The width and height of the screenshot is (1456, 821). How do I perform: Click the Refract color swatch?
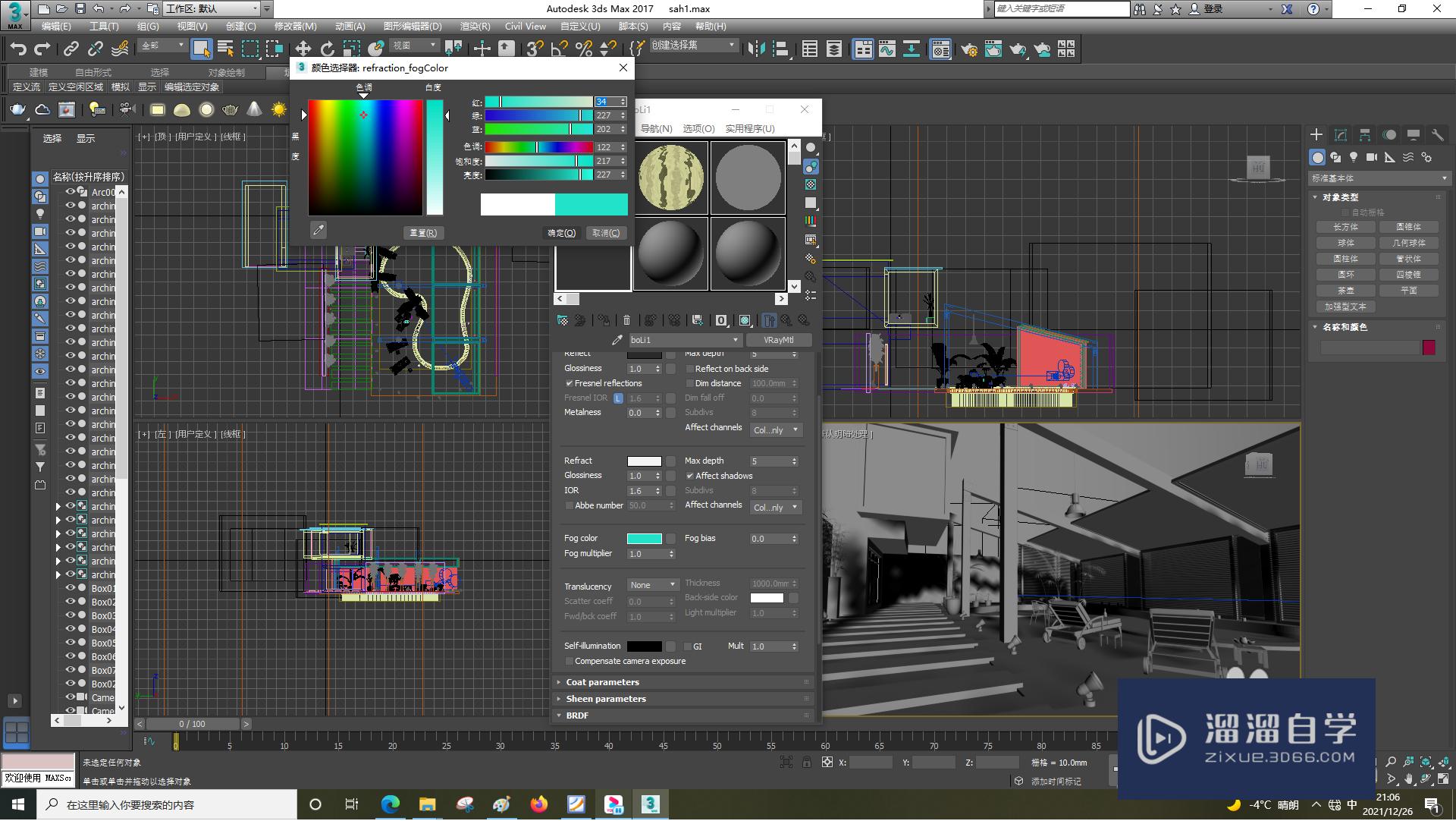645,462
